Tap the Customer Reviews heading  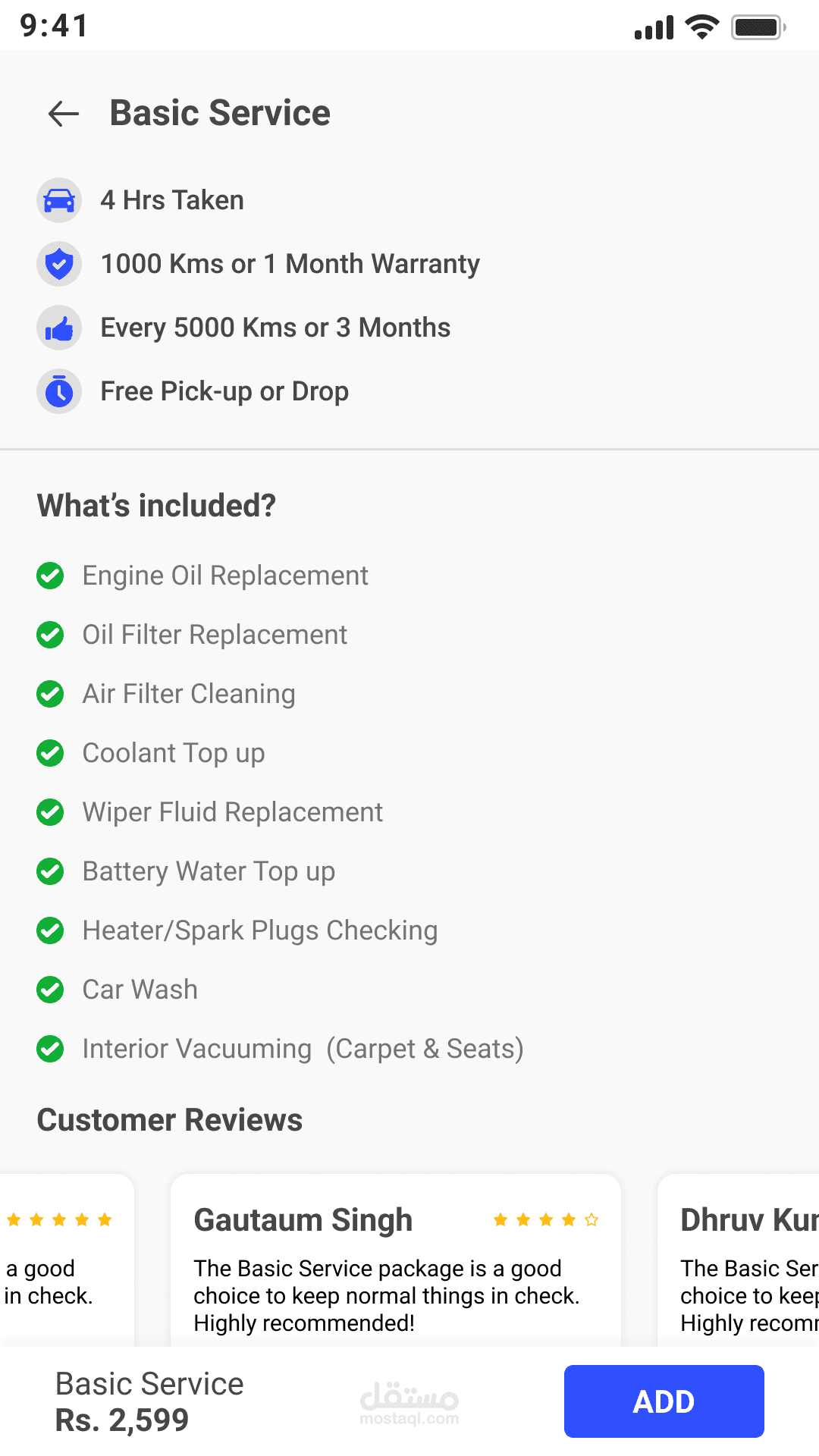click(x=170, y=1120)
